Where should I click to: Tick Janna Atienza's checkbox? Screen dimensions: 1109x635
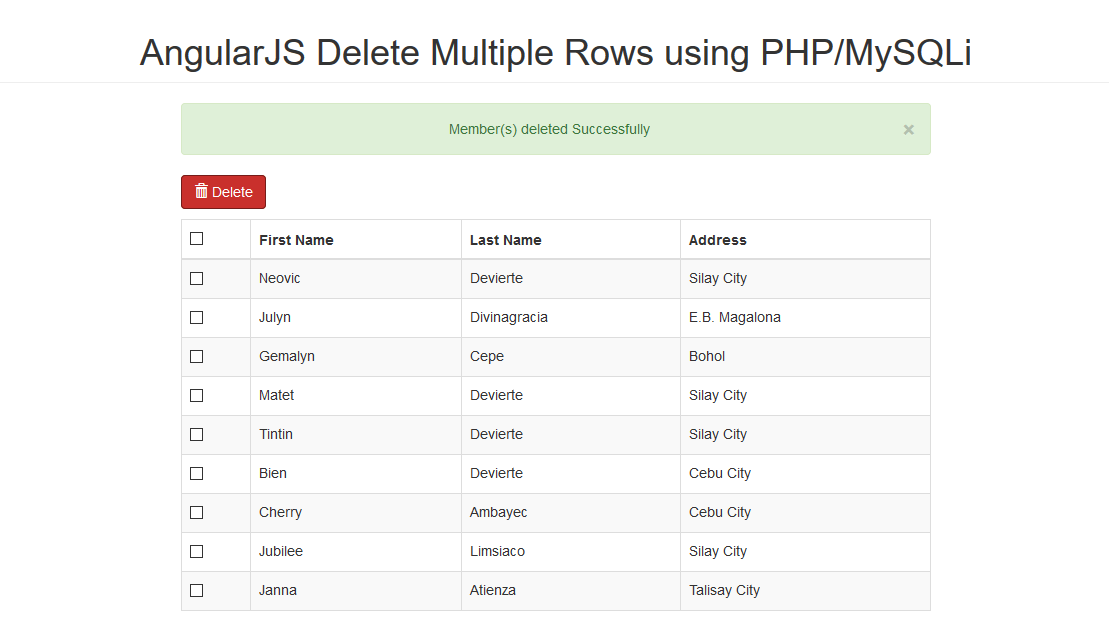tap(196, 590)
